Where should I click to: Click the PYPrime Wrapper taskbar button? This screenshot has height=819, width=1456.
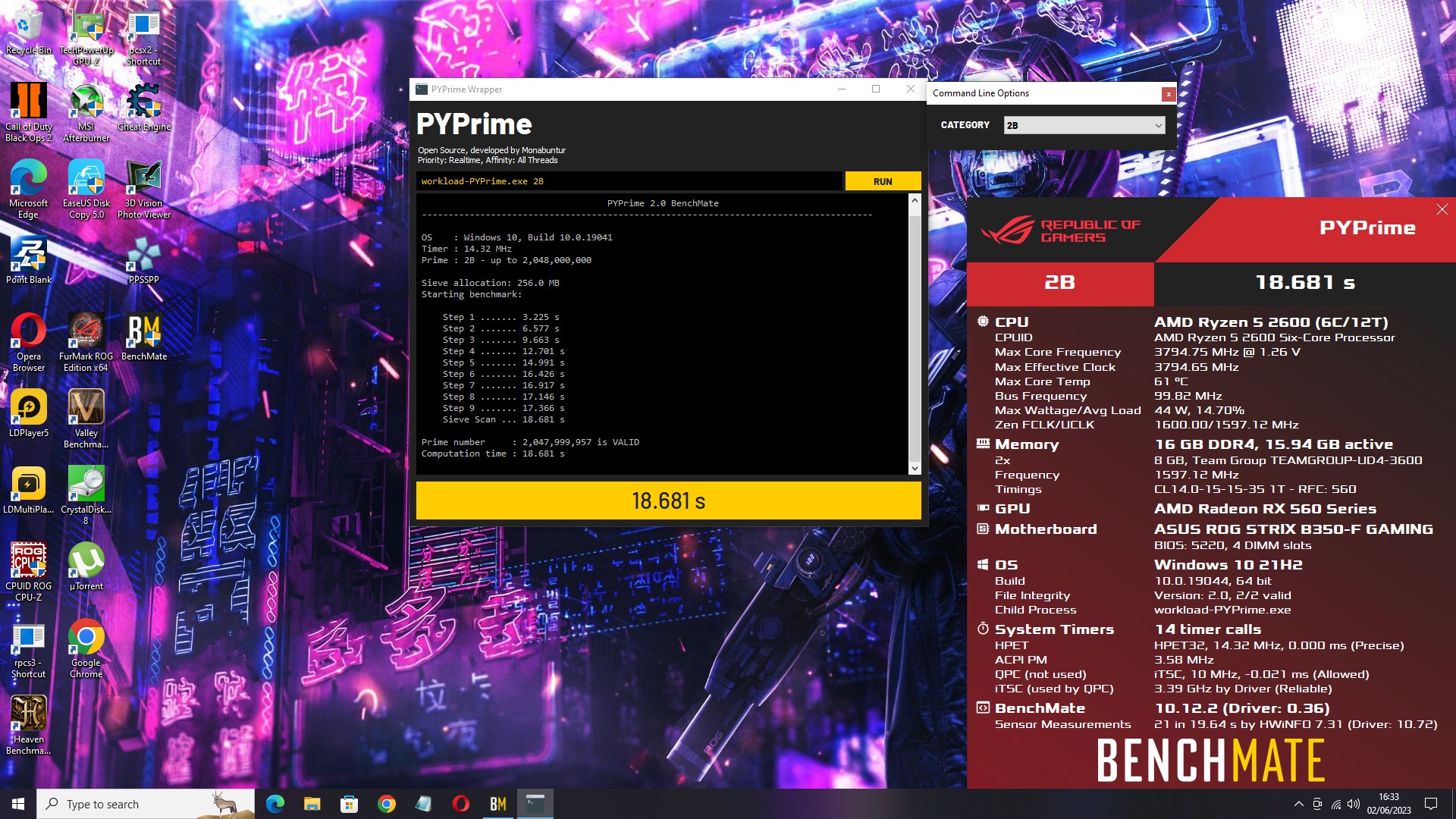[535, 804]
